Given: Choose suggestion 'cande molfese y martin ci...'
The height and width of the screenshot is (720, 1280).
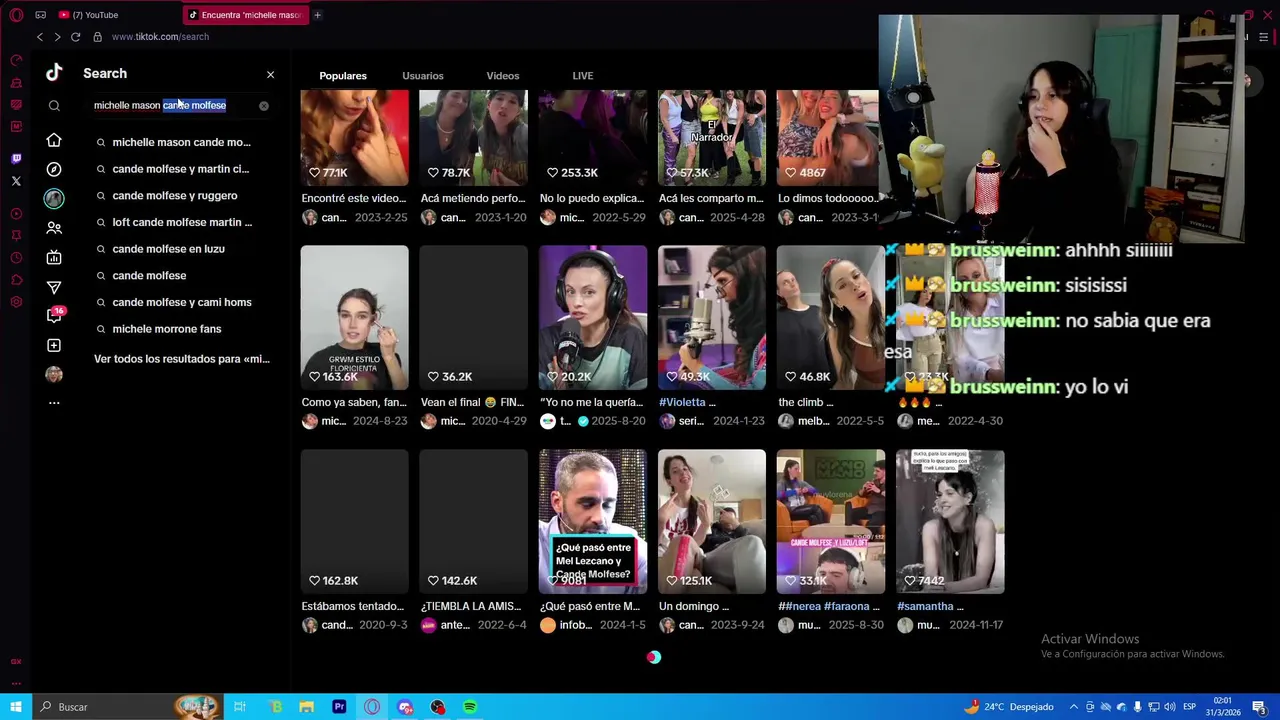Looking at the screenshot, I should [x=181, y=169].
